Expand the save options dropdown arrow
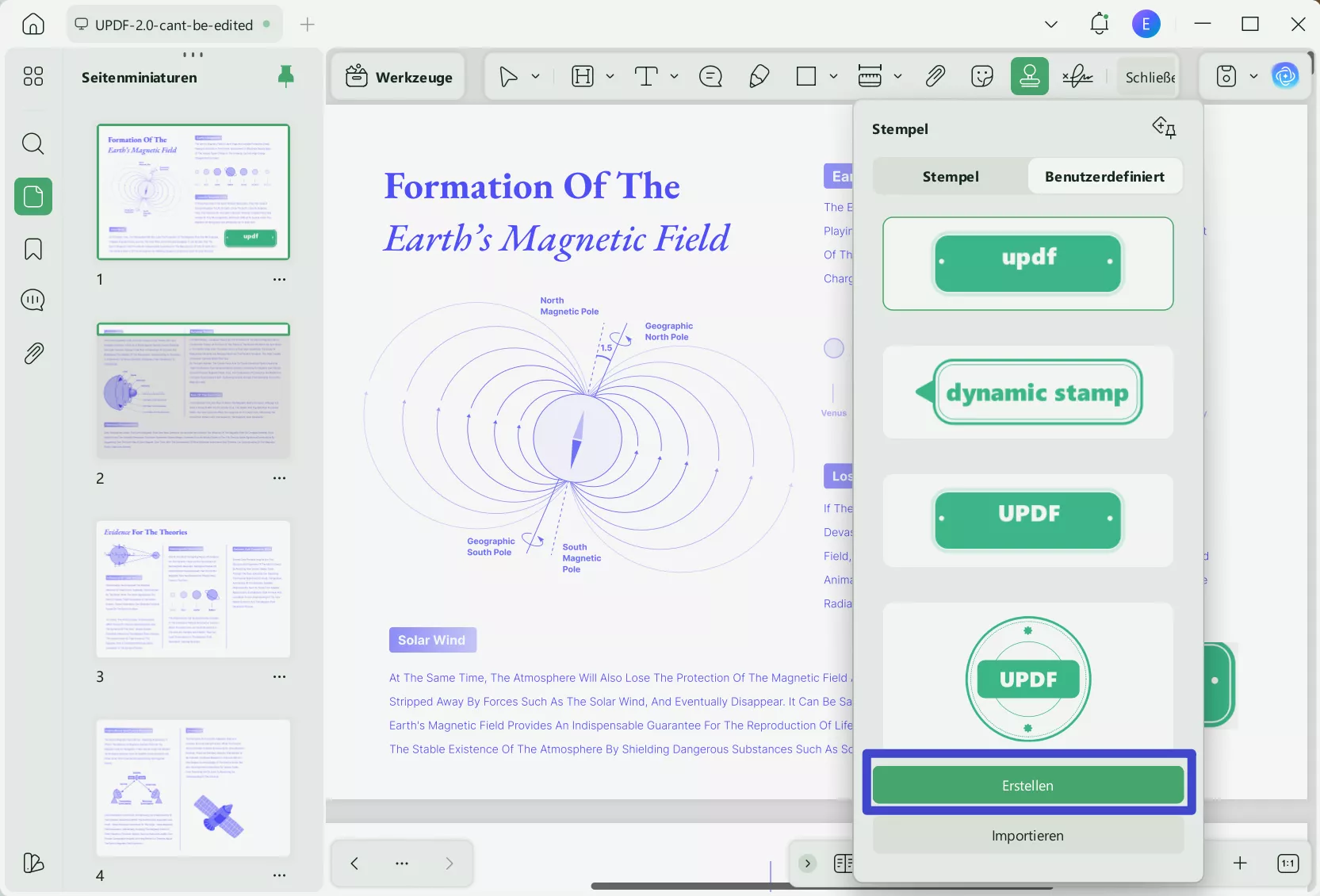The width and height of the screenshot is (1320, 896). (1253, 76)
